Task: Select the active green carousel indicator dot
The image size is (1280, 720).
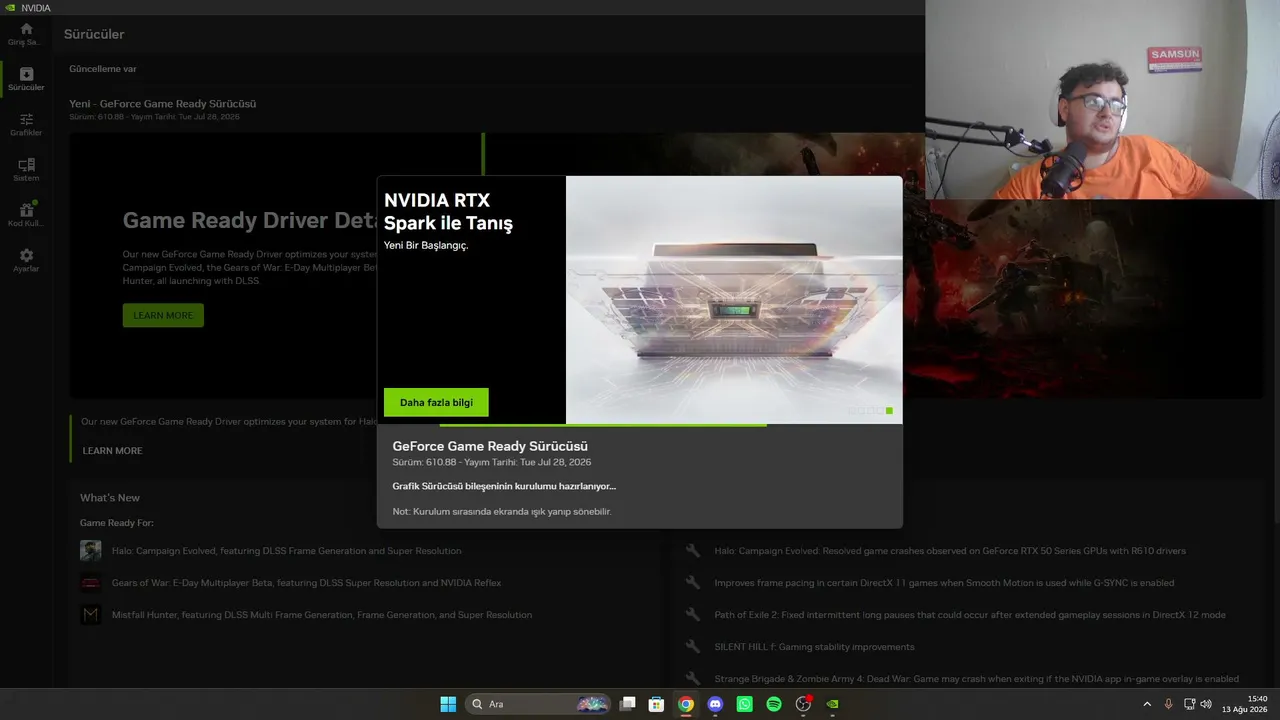Action: click(889, 411)
